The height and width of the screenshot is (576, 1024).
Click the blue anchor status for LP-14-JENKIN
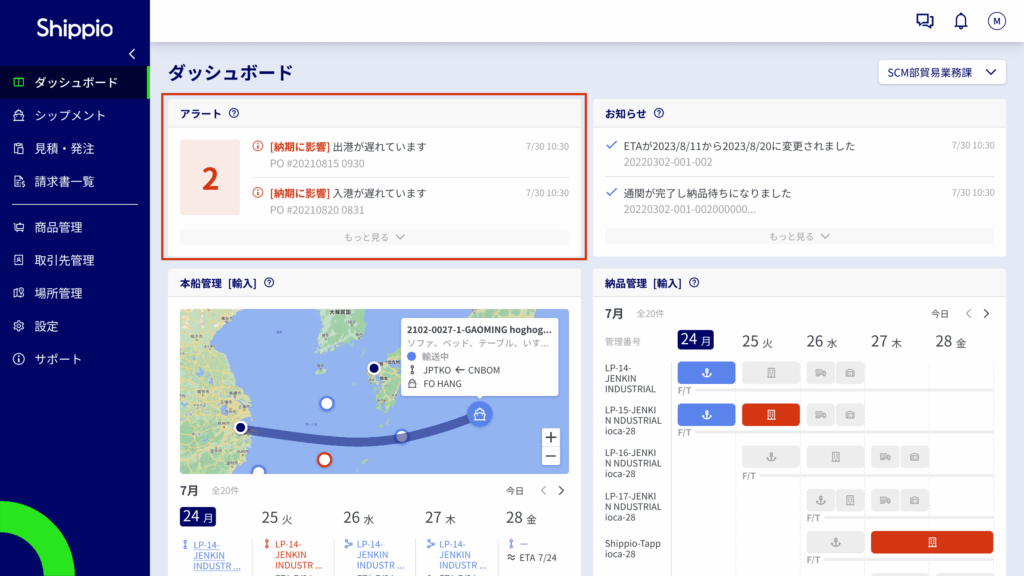pyautogui.click(x=706, y=373)
